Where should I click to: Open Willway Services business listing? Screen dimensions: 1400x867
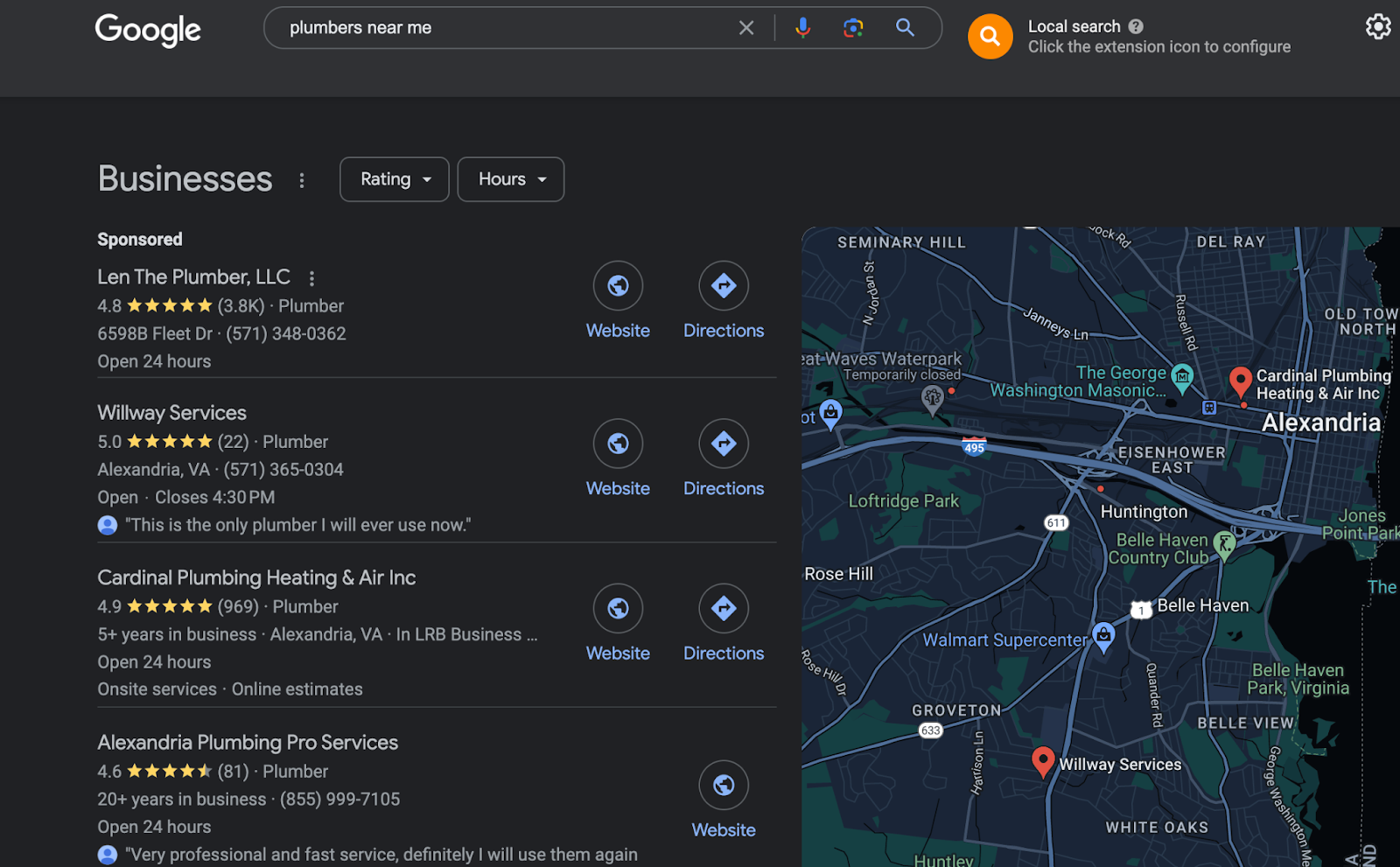[171, 413]
